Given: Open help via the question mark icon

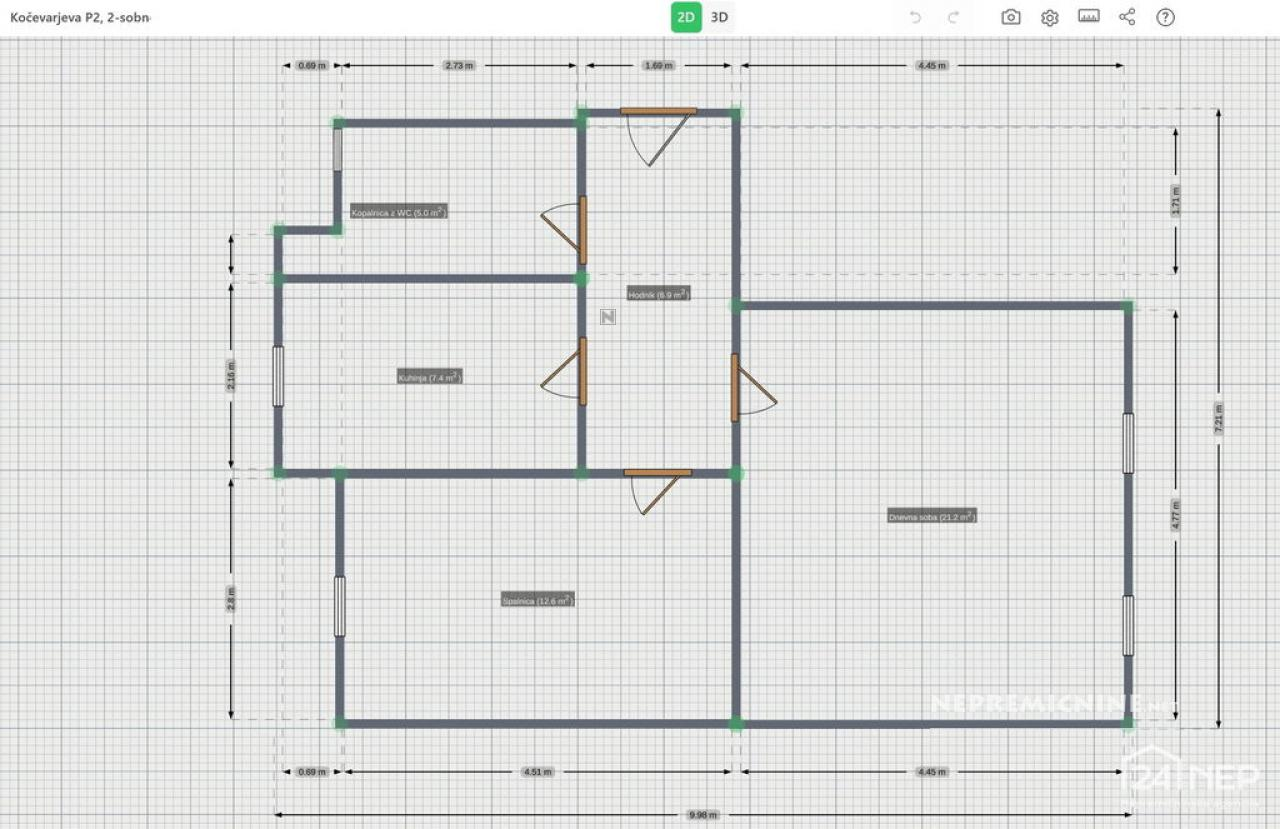Looking at the screenshot, I should [1165, 17].
